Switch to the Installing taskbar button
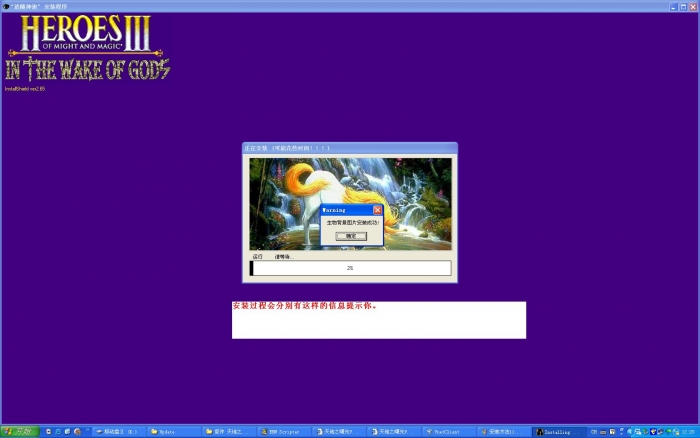The height and width of the screenshot is (438, 700). point(558,432)
